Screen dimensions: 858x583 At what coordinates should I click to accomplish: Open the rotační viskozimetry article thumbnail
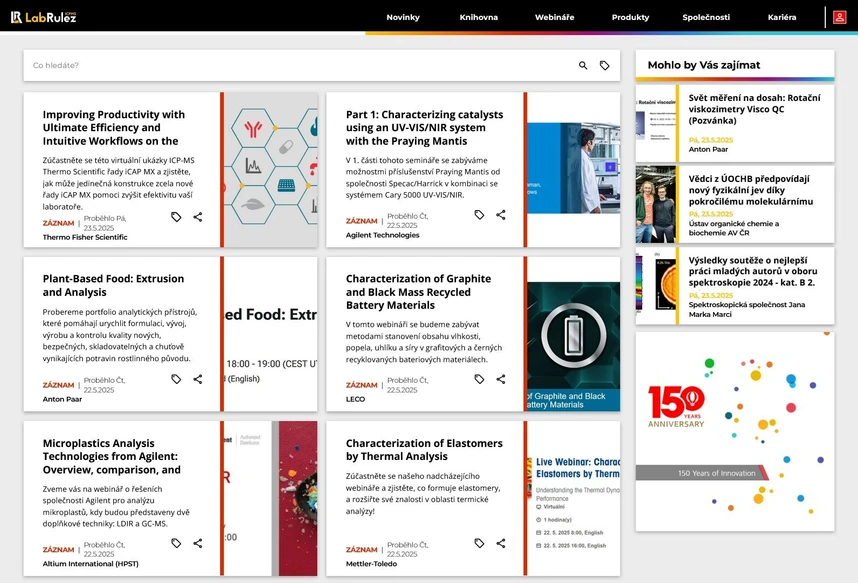click(656, 123)
